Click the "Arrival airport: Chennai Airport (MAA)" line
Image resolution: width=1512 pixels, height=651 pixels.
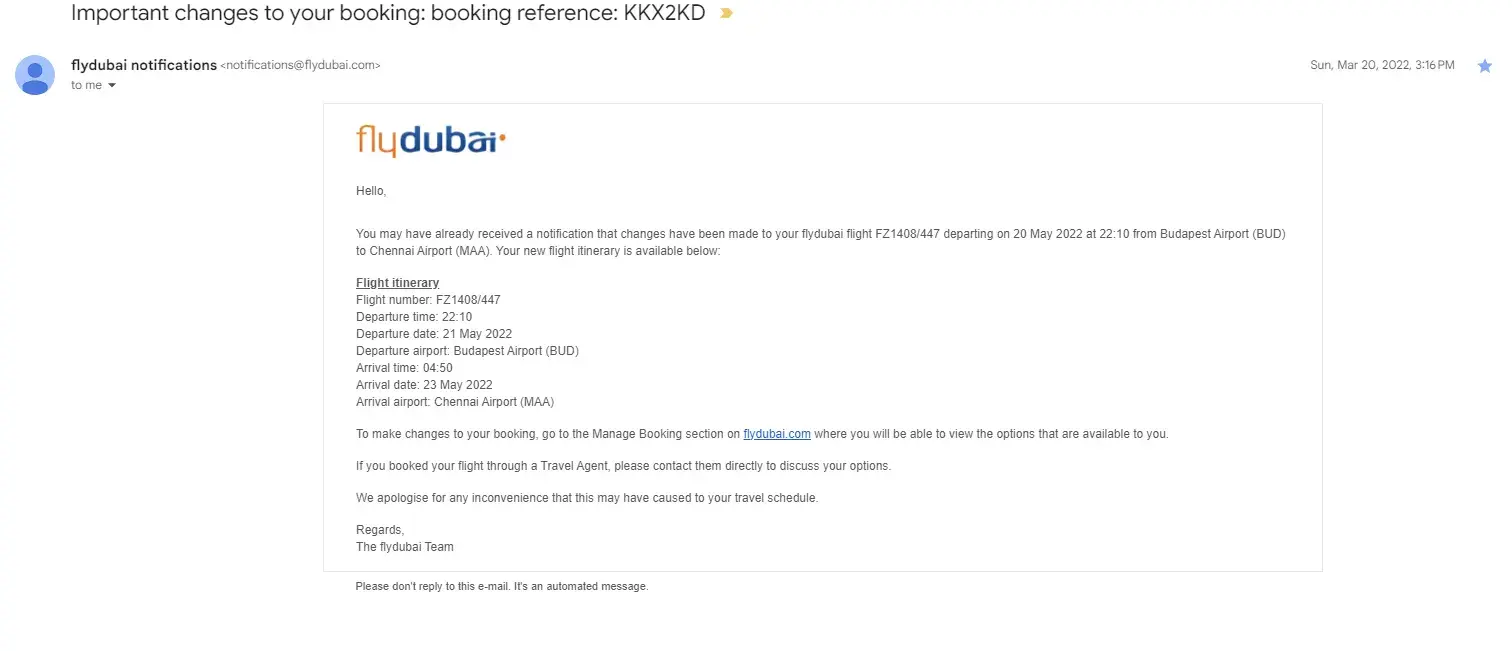(x=455, y=402)
